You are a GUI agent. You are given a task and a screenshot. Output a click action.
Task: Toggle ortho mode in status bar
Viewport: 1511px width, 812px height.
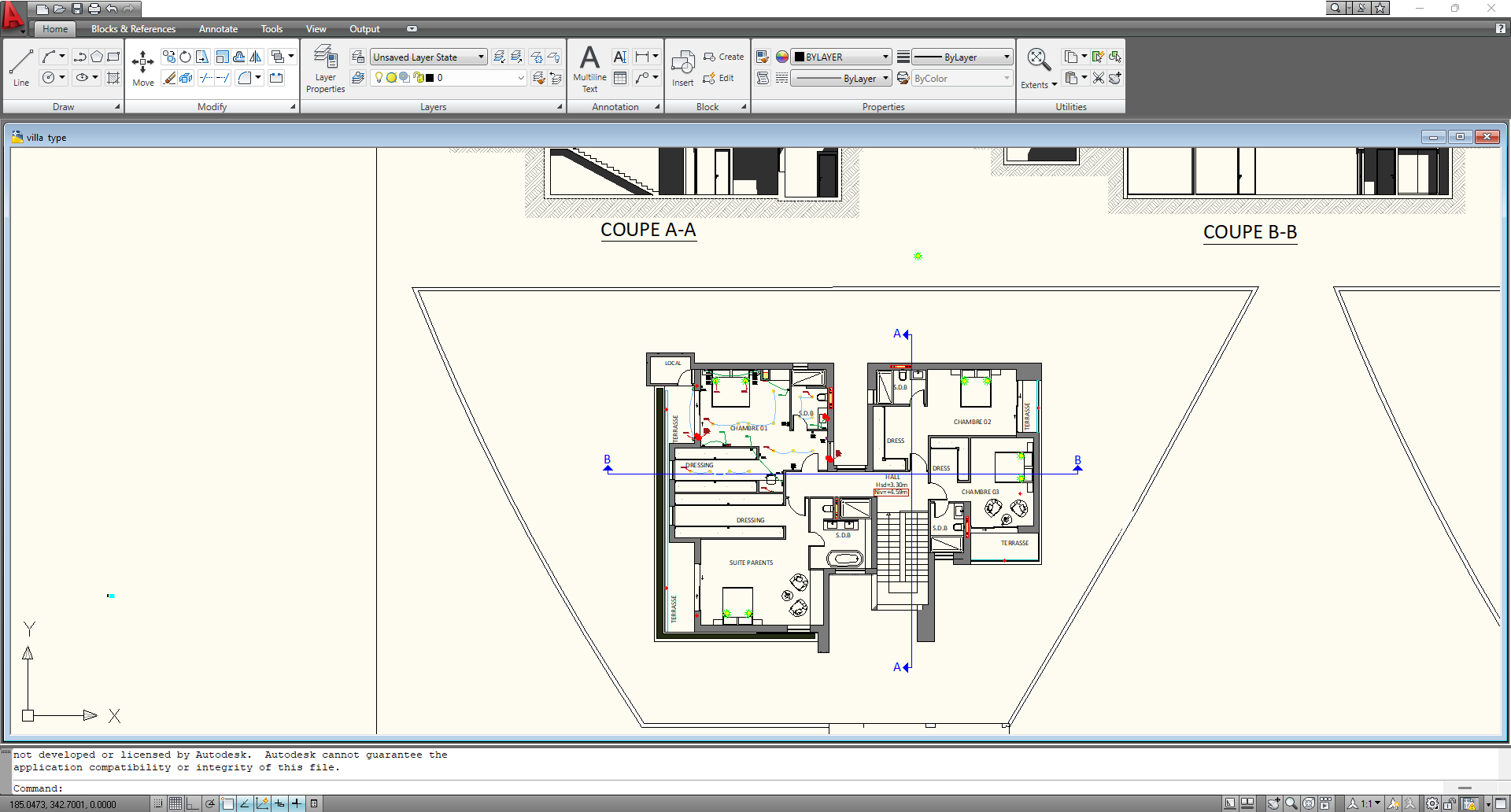coord(192,803)
